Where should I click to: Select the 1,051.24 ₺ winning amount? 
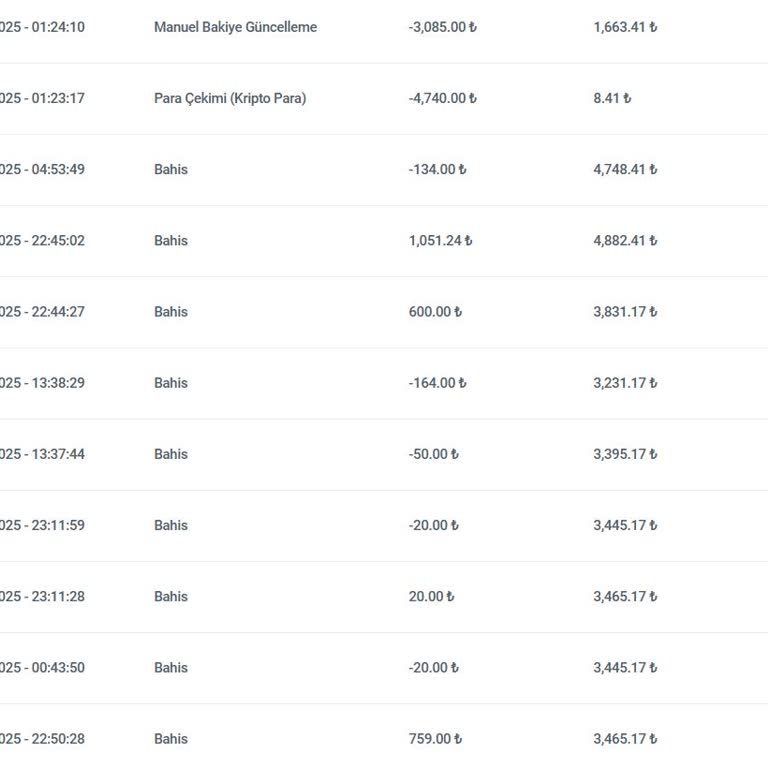440,240
